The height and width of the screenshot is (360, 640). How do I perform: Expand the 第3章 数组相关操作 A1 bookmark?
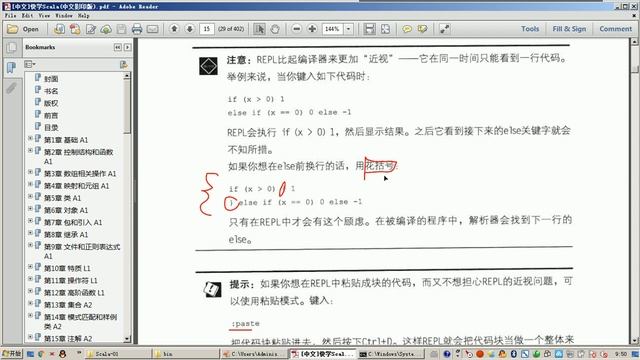(30, 172)
